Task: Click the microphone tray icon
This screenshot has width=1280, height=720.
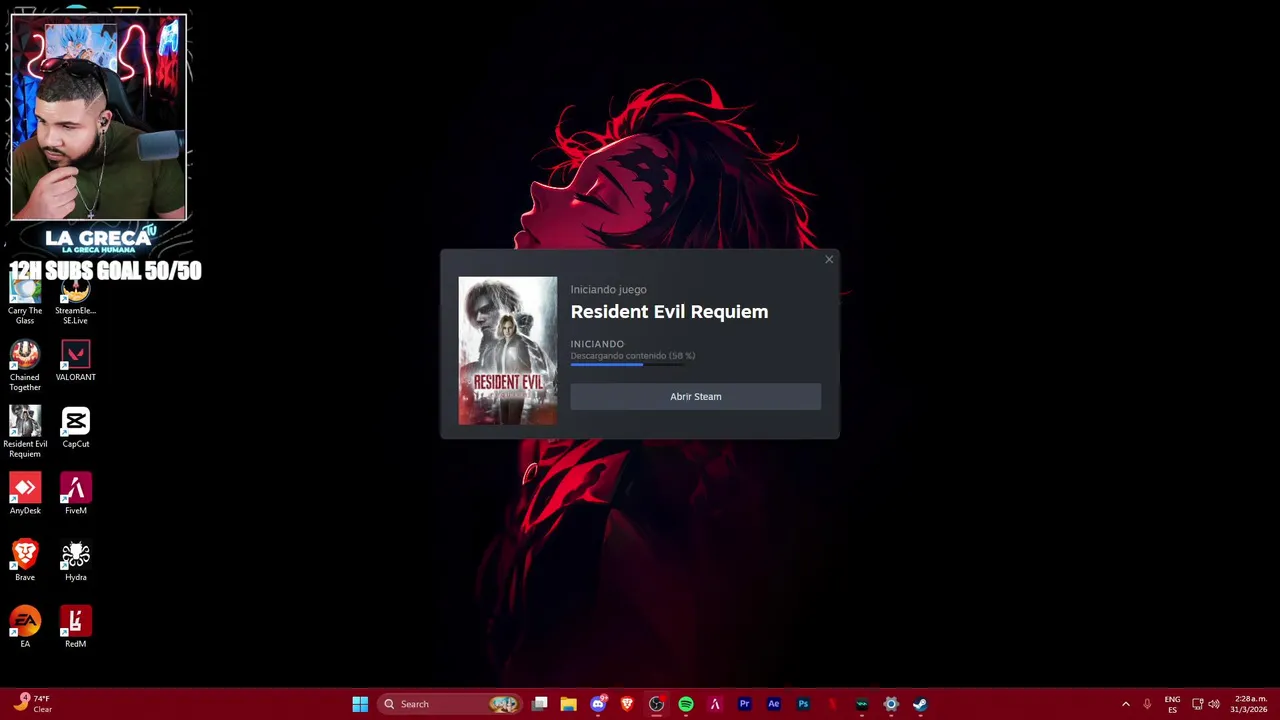Action: (x=1147, y=704)
